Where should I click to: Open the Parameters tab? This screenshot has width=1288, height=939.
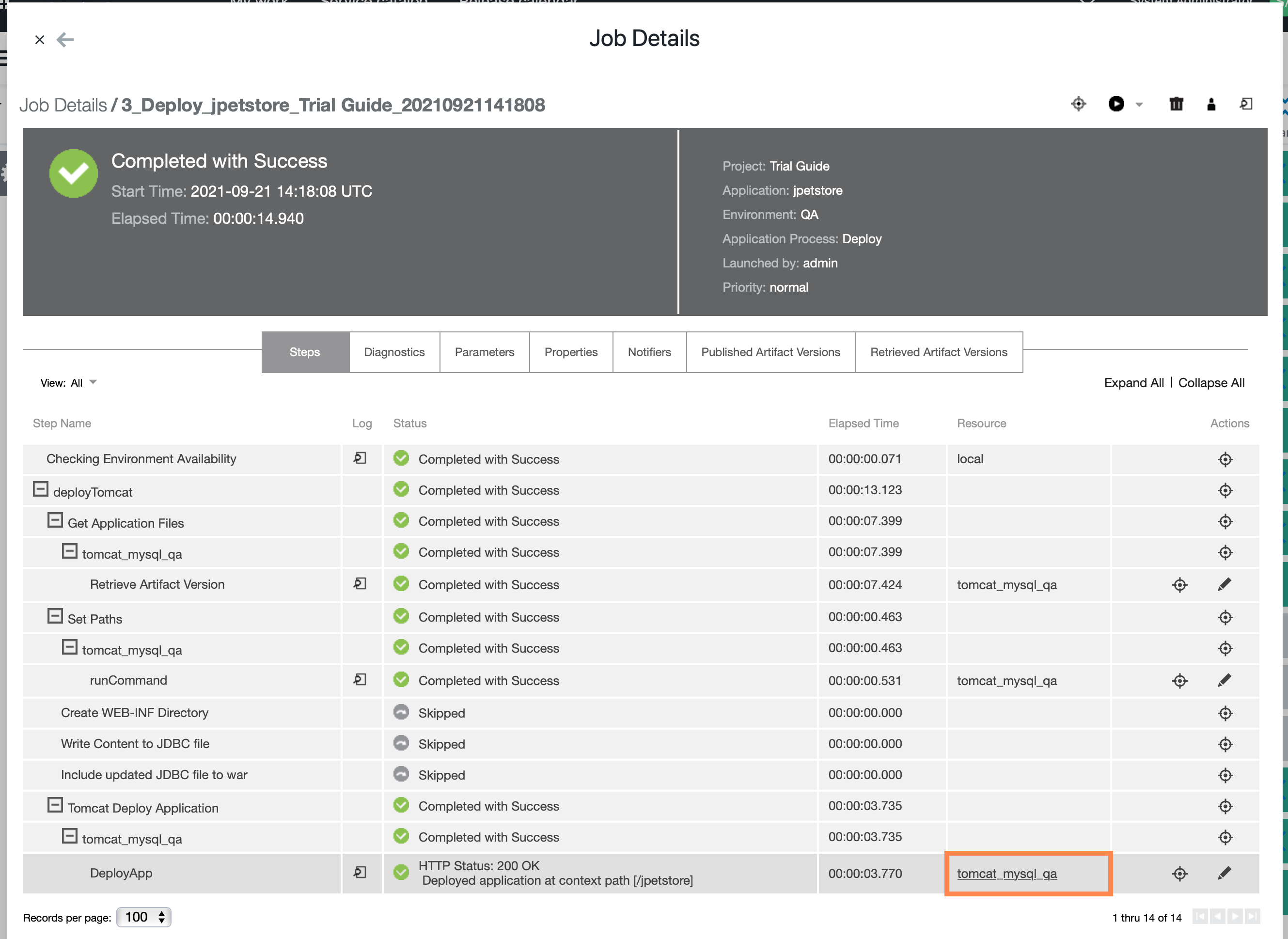(484, 352)
